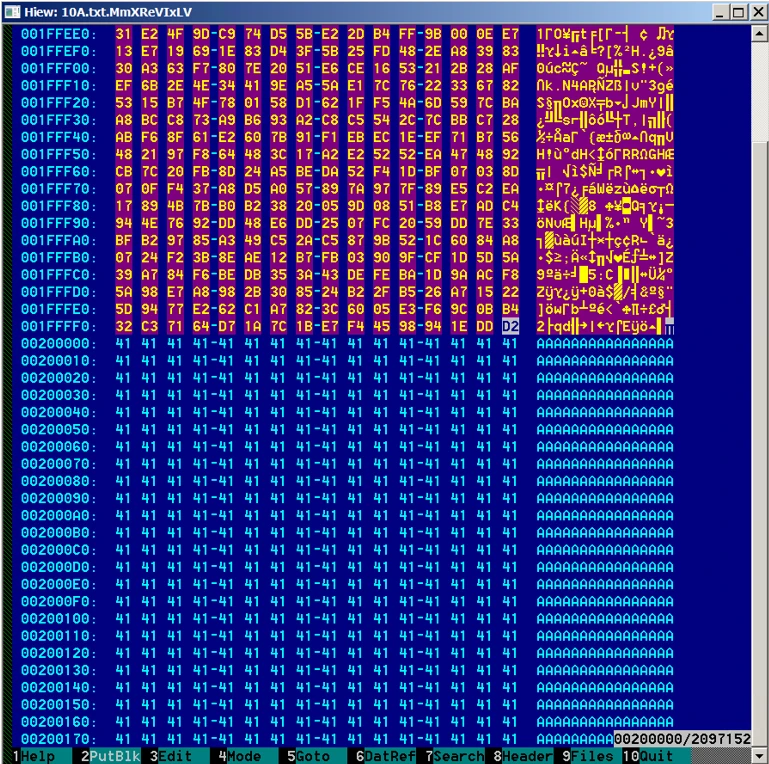Click first byte 31 on row 001FFEE0
Viewport: 769px width, 764px height.
pos(124,34)
